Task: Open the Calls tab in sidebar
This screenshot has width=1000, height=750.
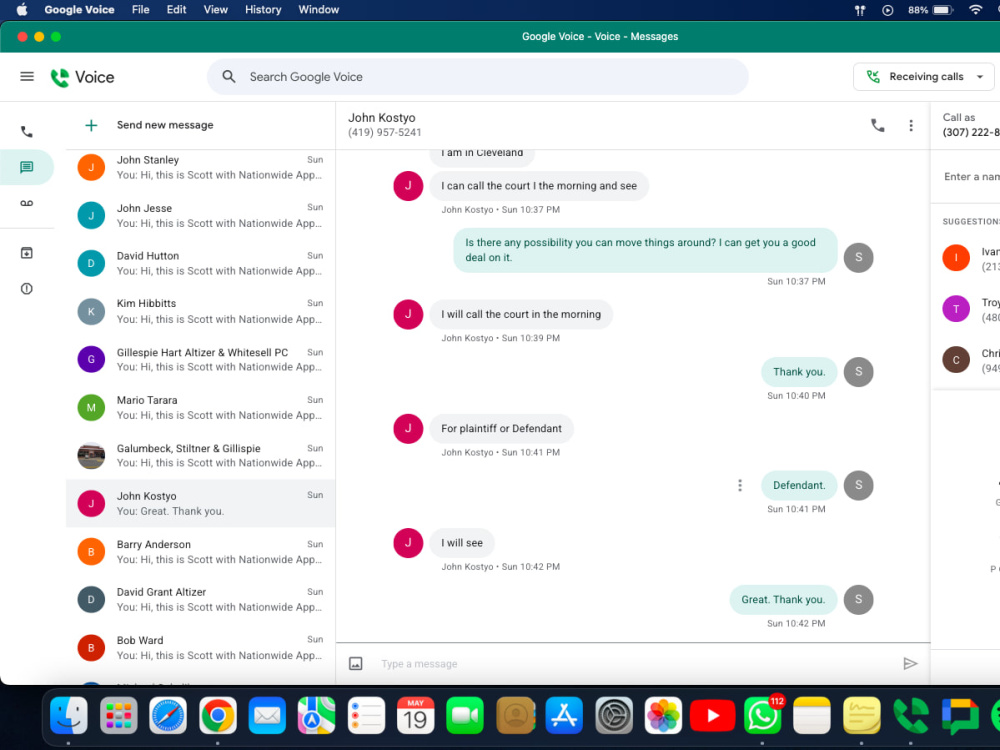Action: click(x=27, y=132)
